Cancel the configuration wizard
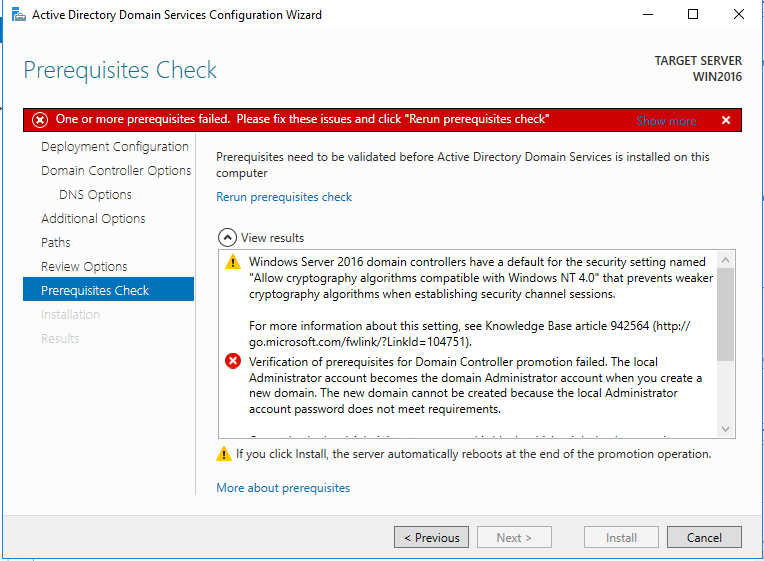Image resolution: width=764 pixels, height=561 pixels. (x=704, y=537)
